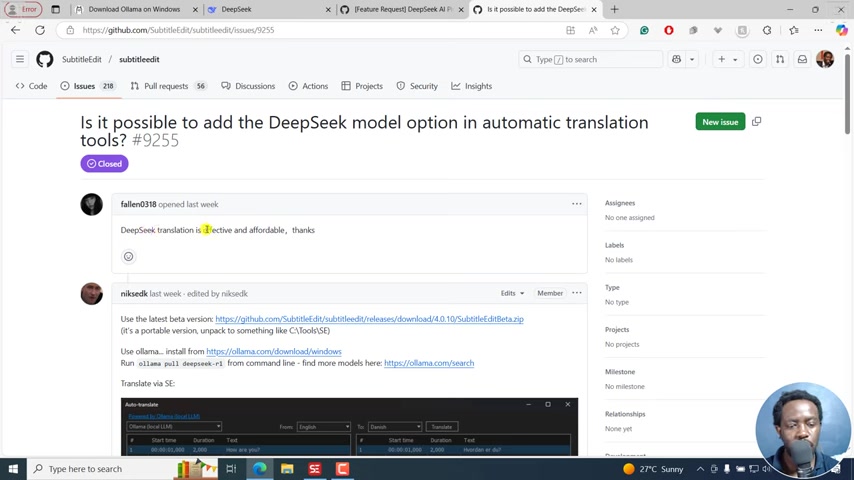Expand the Edits dropdown on niksedk's comment
The width and height of the screenshot is (854, 480).
click(x=513, y=293)
